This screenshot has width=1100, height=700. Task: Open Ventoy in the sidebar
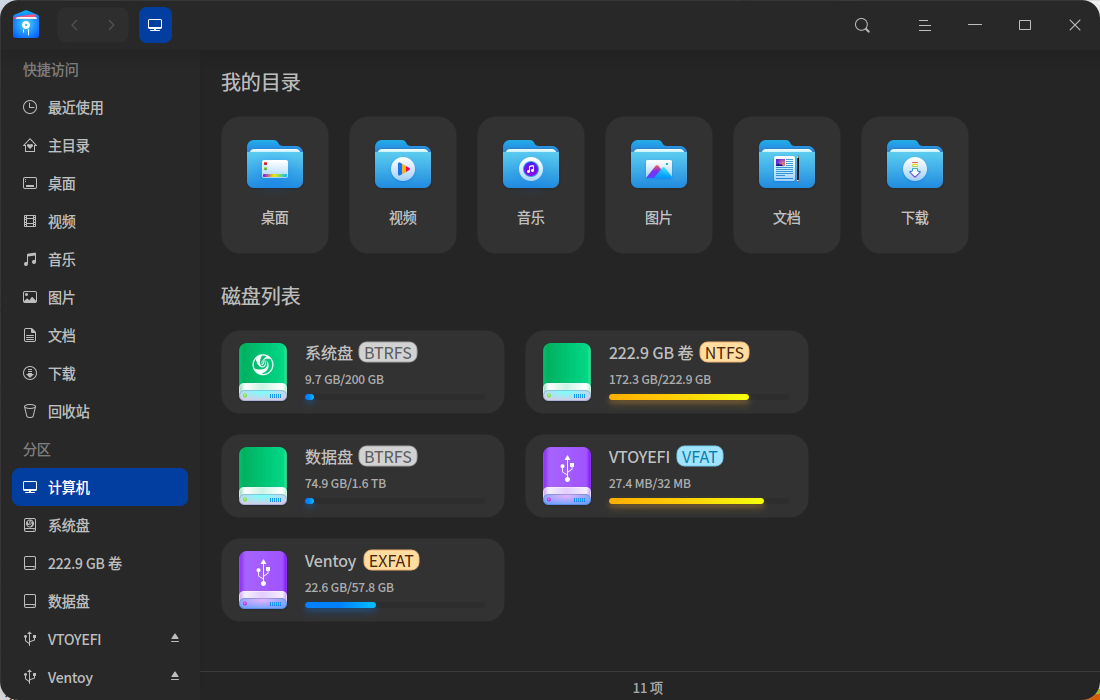click(100, 677)
